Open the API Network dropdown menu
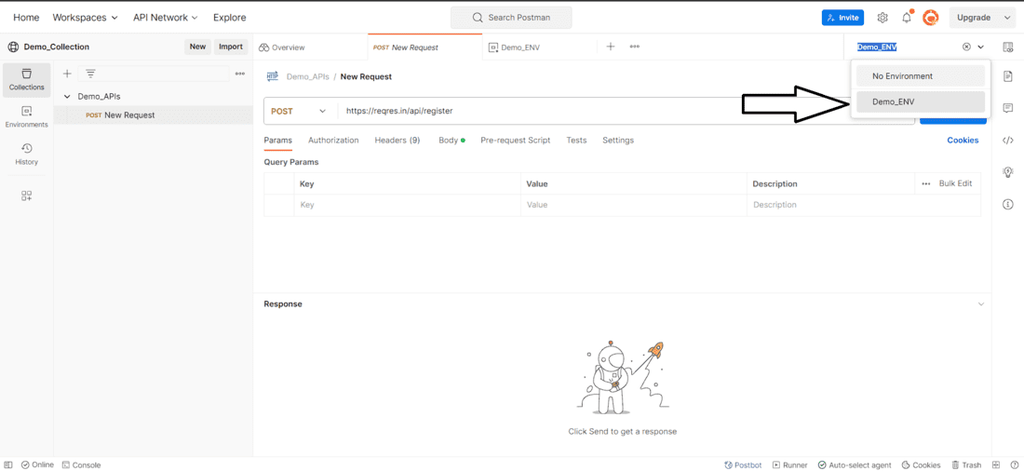This screenshot has width=1024, height=471. tap(165, 18)
